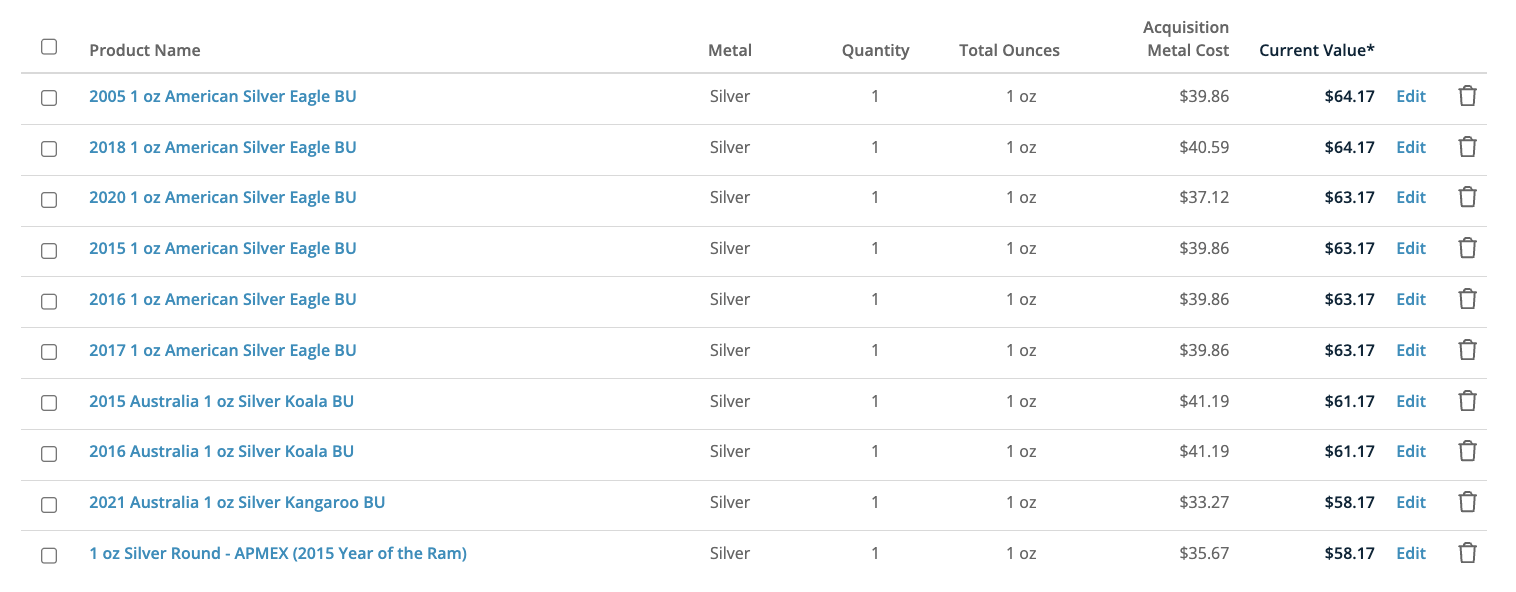Edit the 2018 American Silver Eagle entry
The width and height of the screenshot is (1516, 592).
(1410, 148)
